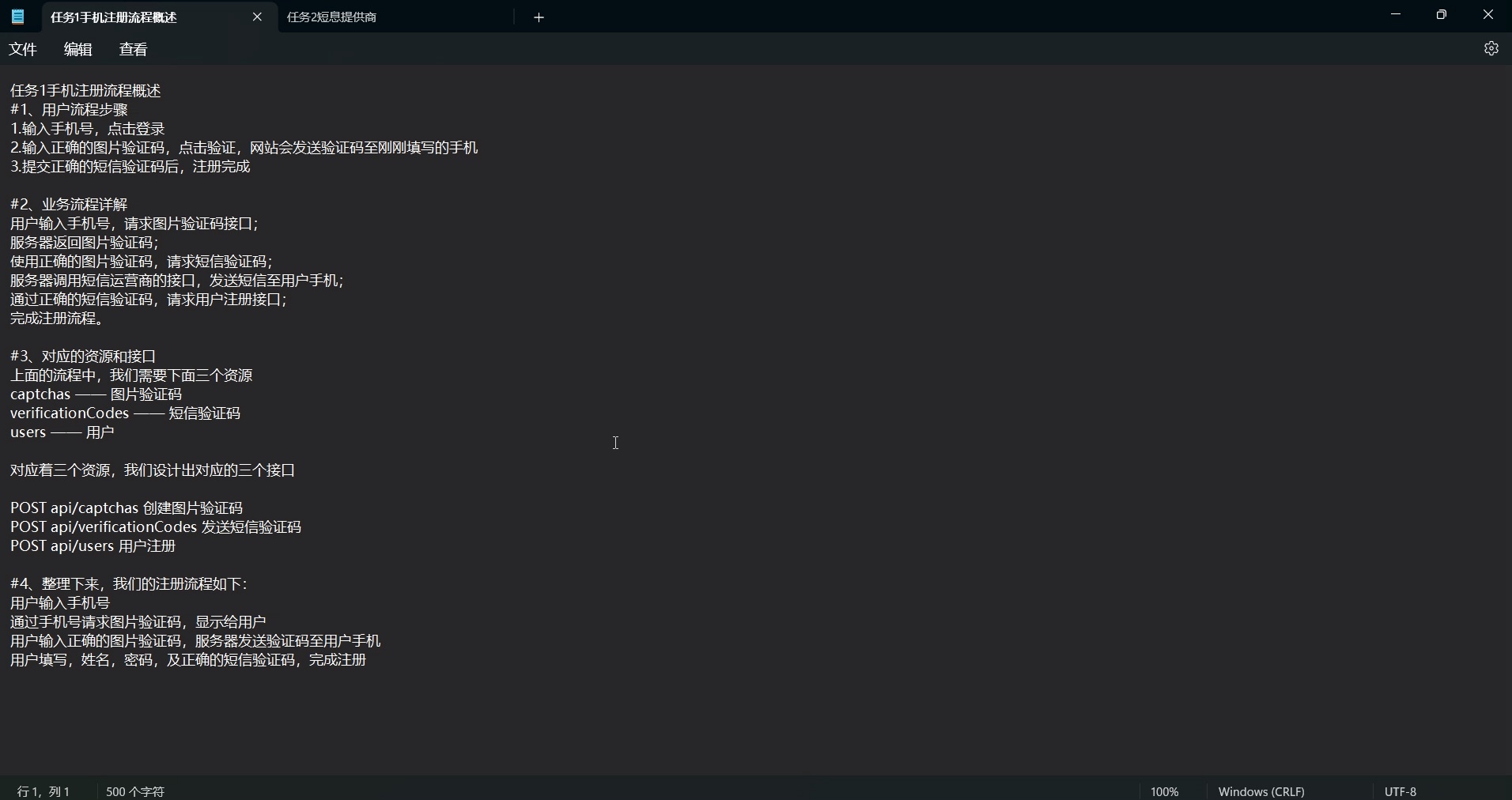Screen dimensions: 1512x800
Task: Click the 100% zoom level control
Action: coord(1163,791)
